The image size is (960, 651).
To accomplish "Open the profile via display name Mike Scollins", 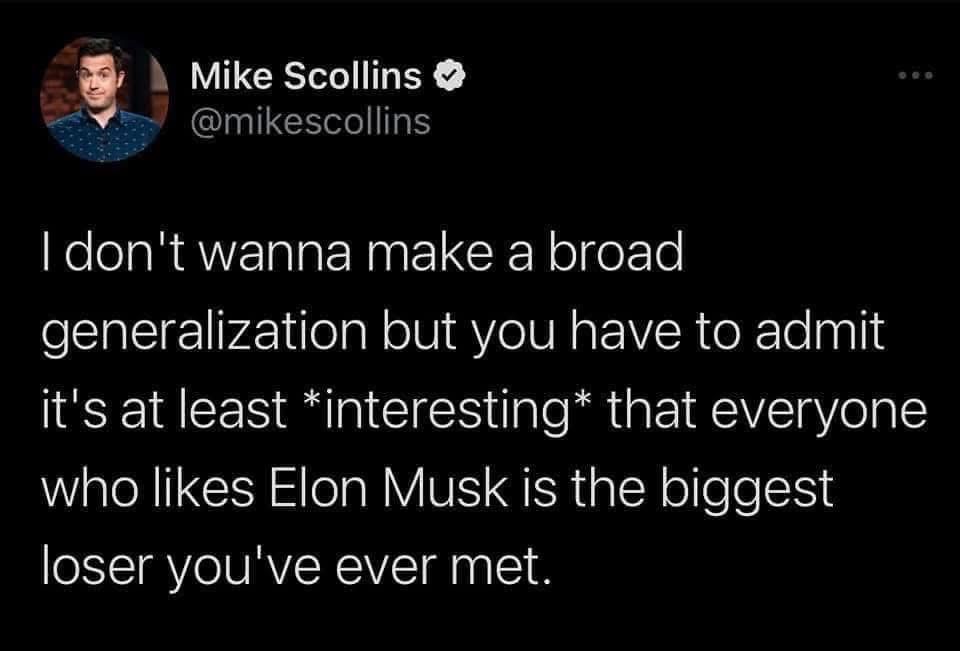I will 306,76.
